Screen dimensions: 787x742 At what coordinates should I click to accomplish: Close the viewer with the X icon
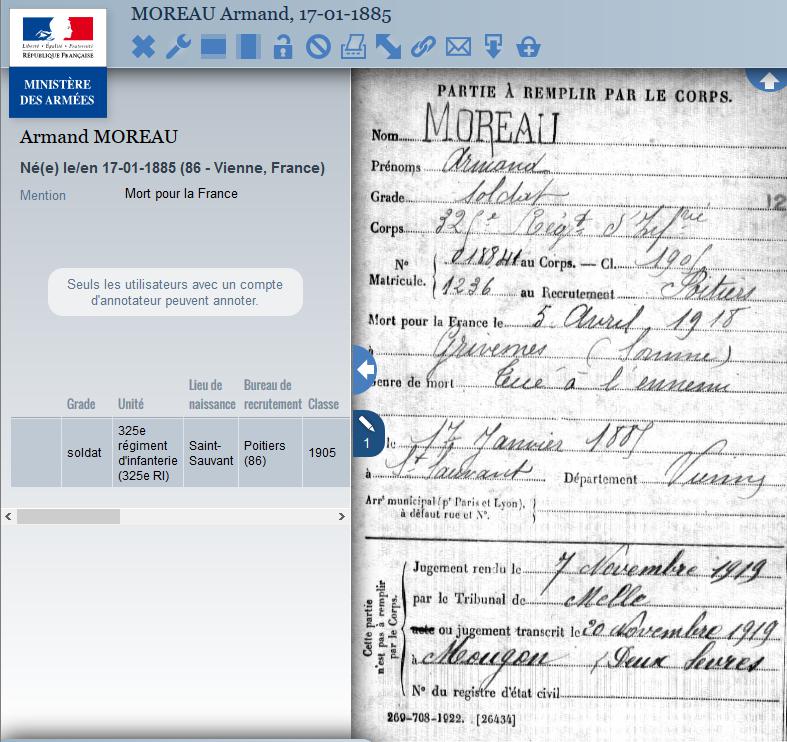[143, 47]
